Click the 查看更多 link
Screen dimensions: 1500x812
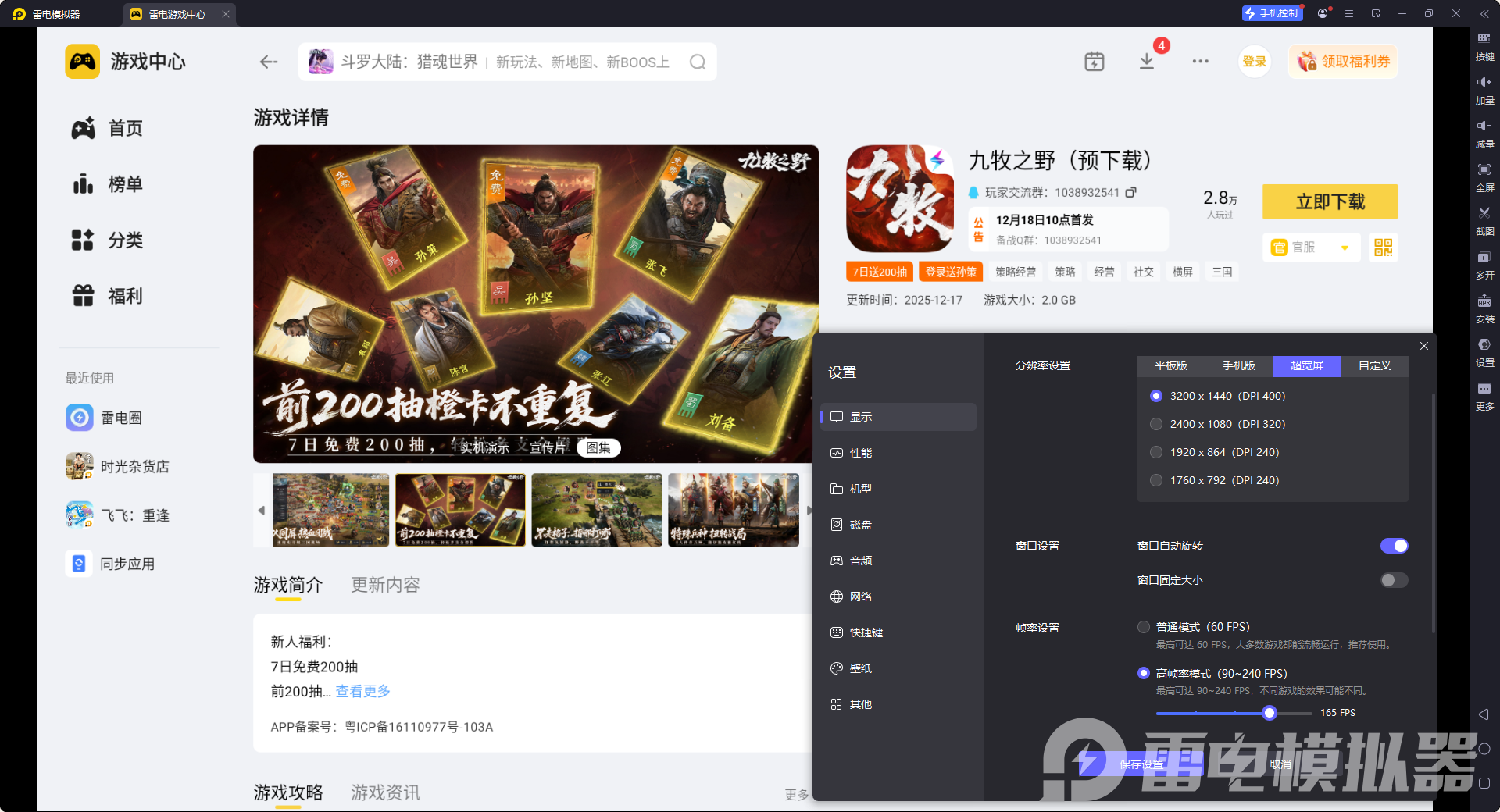(363, 691)
